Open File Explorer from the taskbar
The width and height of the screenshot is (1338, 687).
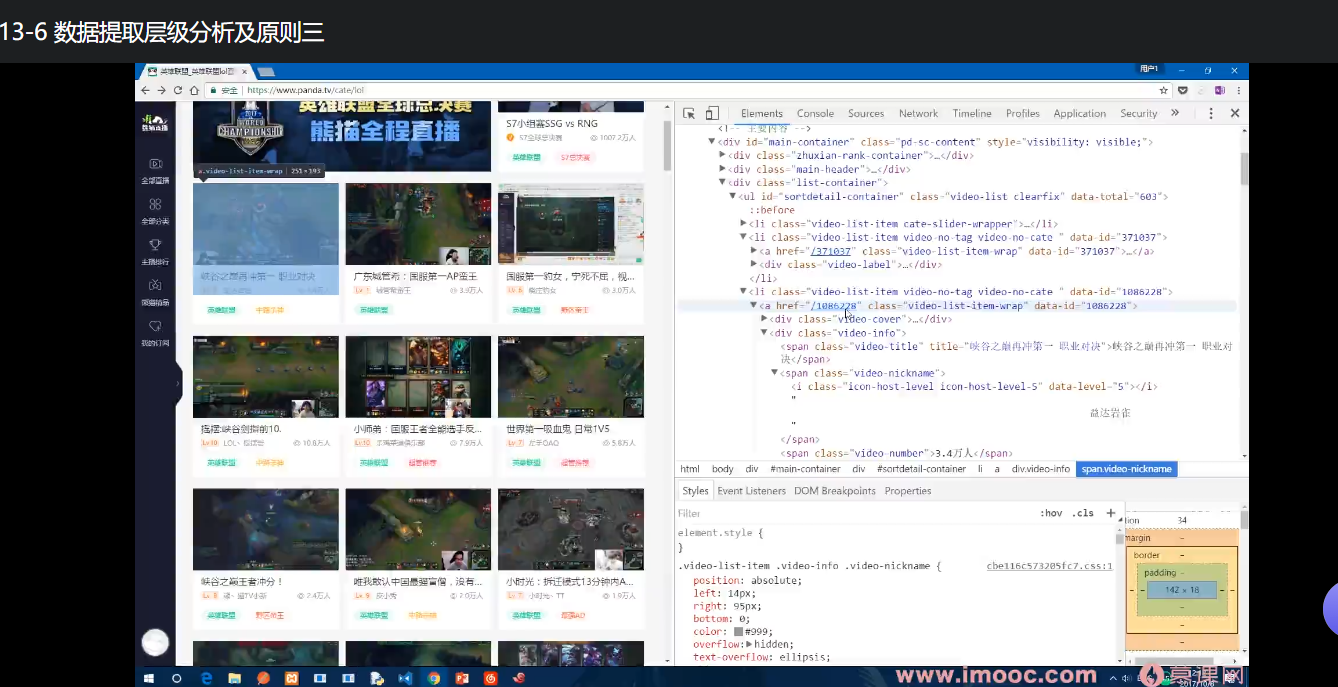tap(234, 677)
